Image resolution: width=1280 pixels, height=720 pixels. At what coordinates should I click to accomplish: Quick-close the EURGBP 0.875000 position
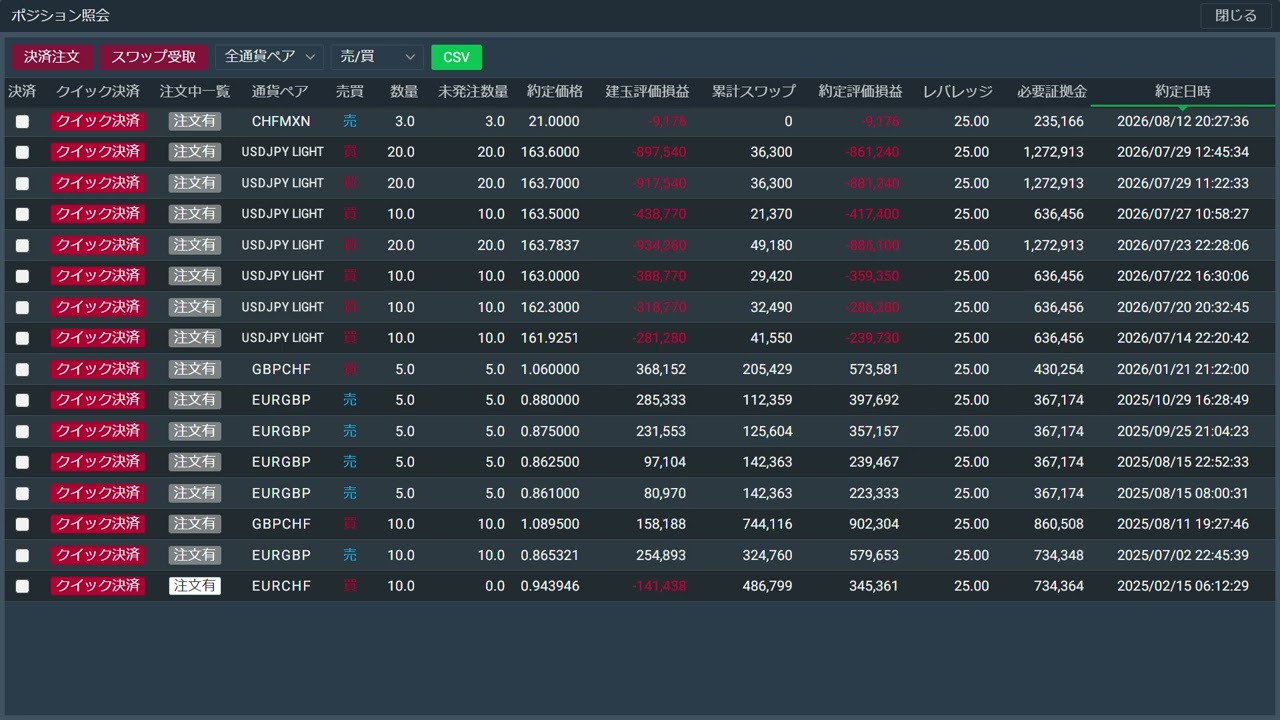point(98,431)
